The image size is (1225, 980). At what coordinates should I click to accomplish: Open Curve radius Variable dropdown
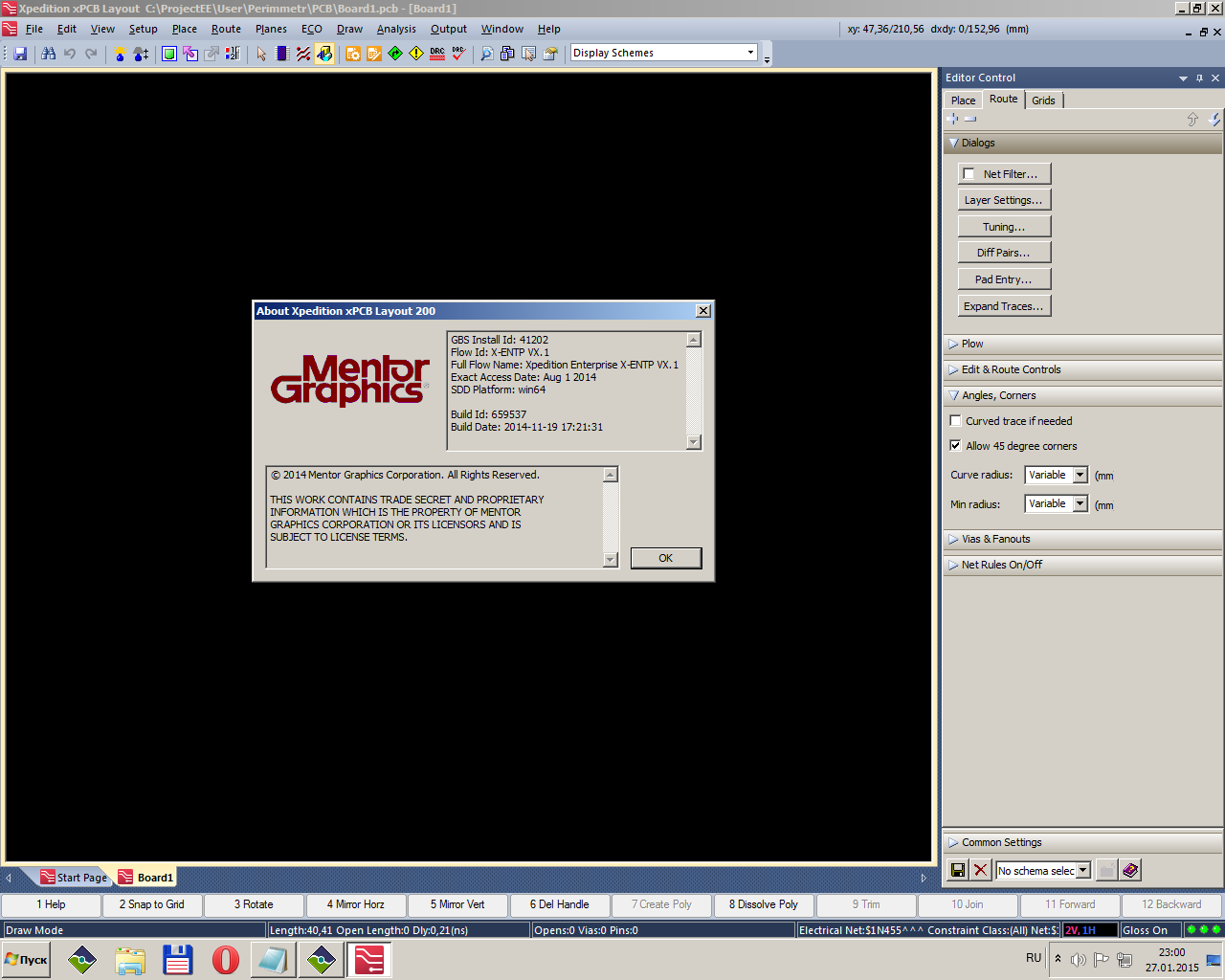1080,475
